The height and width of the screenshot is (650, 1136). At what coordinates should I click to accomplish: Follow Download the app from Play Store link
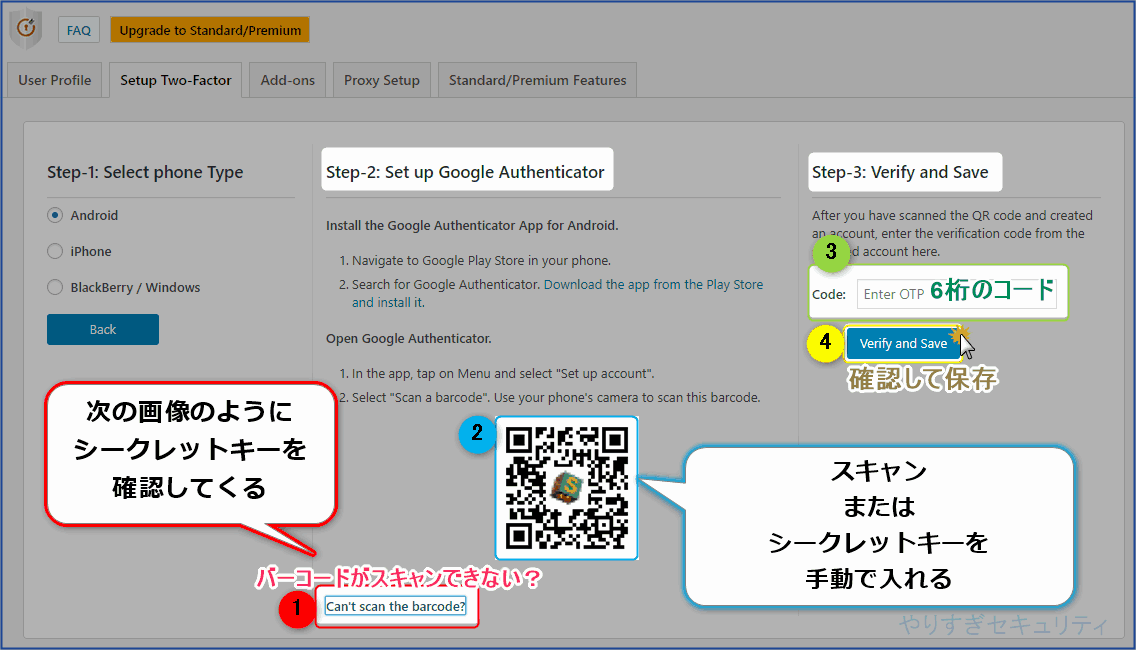click(x=557, y=293)
